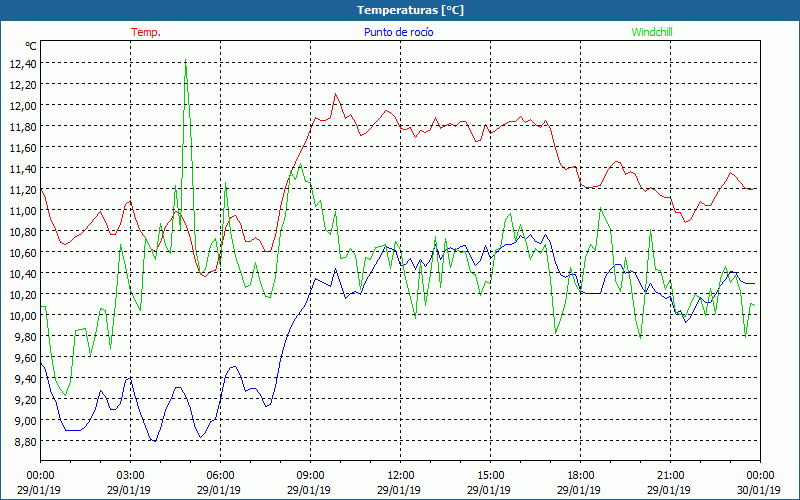
Task: Click the 9,20 y-axis value
Action: [26, 399]
